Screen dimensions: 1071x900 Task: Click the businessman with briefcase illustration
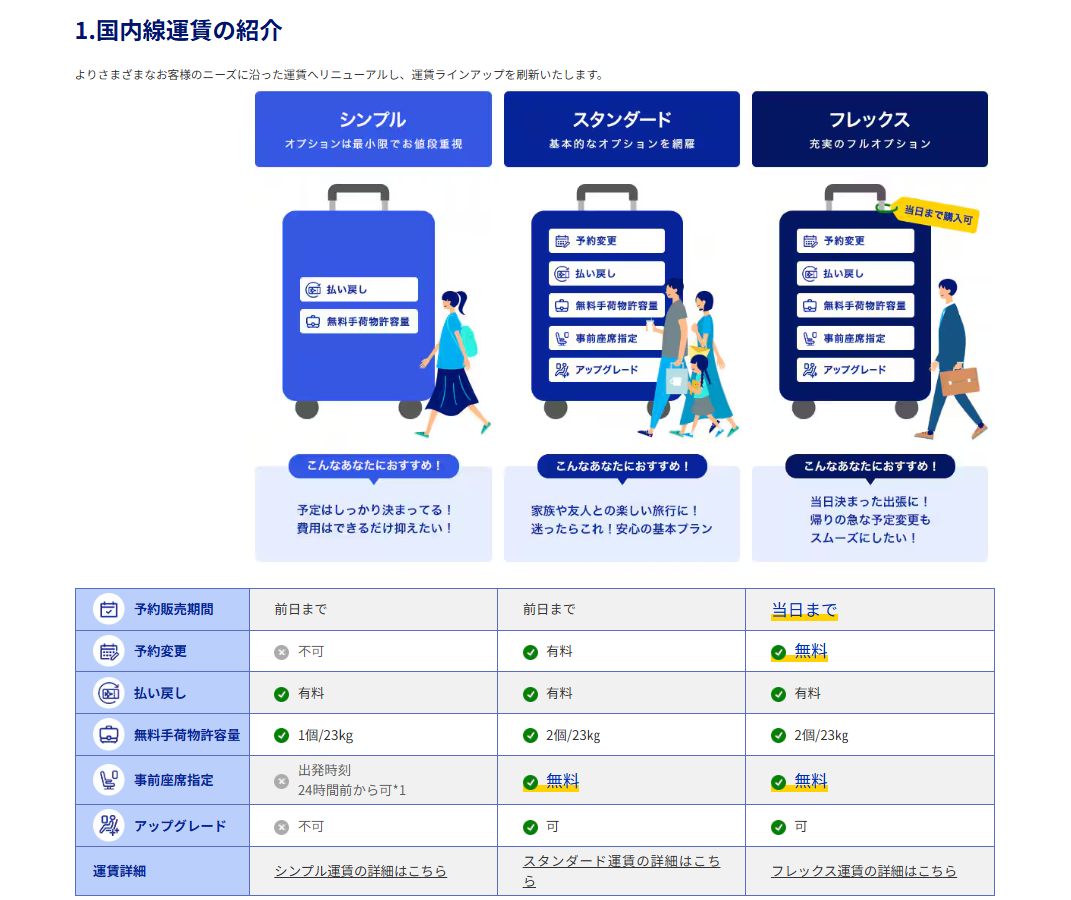[950, 358]
